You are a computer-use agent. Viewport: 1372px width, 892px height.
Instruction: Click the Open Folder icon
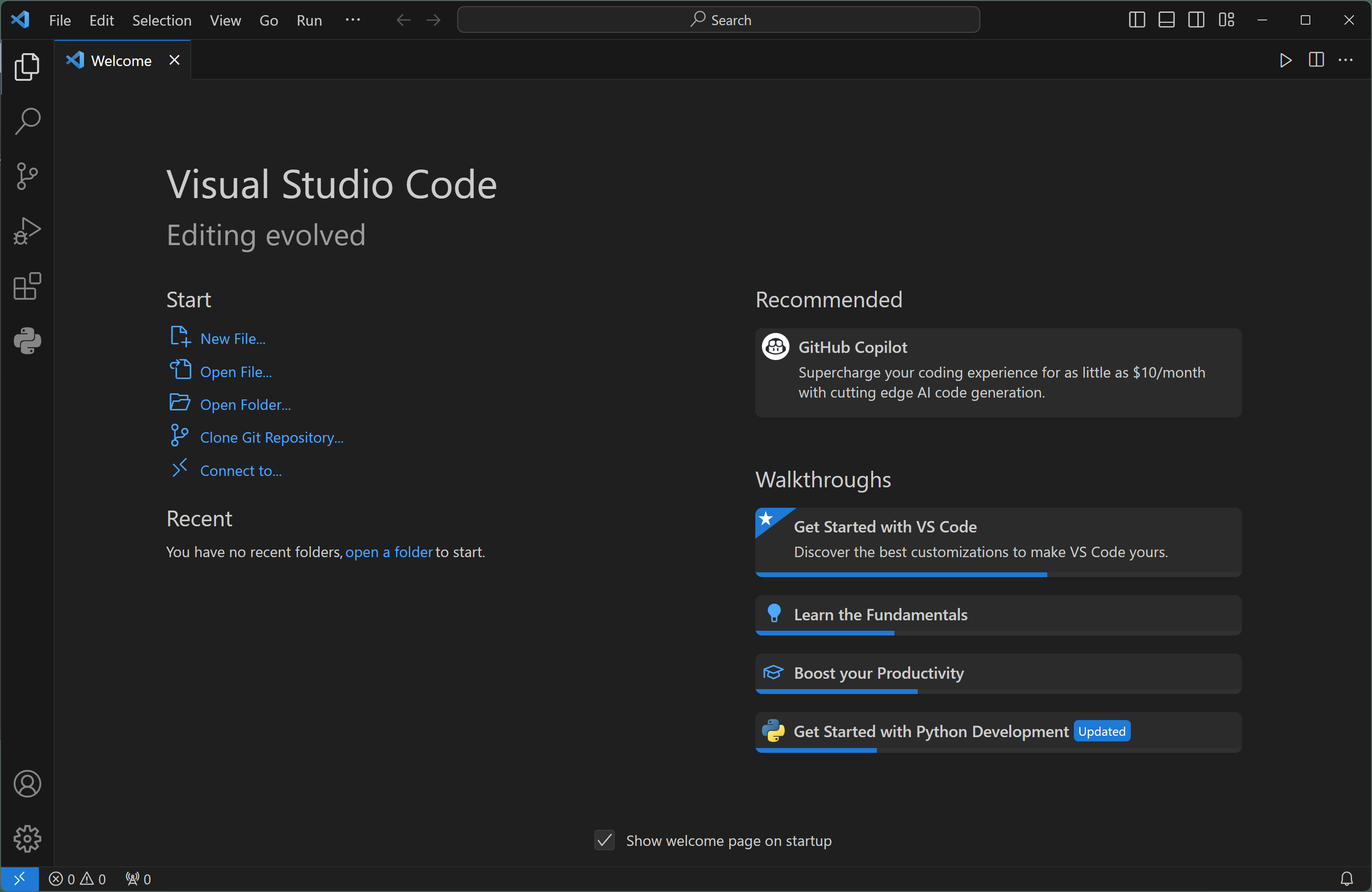(180, 402)
